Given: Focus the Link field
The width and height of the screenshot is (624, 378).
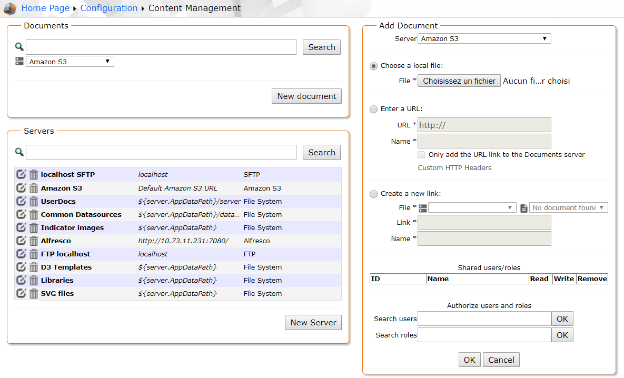Looking at the screenshot, I should 484,222.
